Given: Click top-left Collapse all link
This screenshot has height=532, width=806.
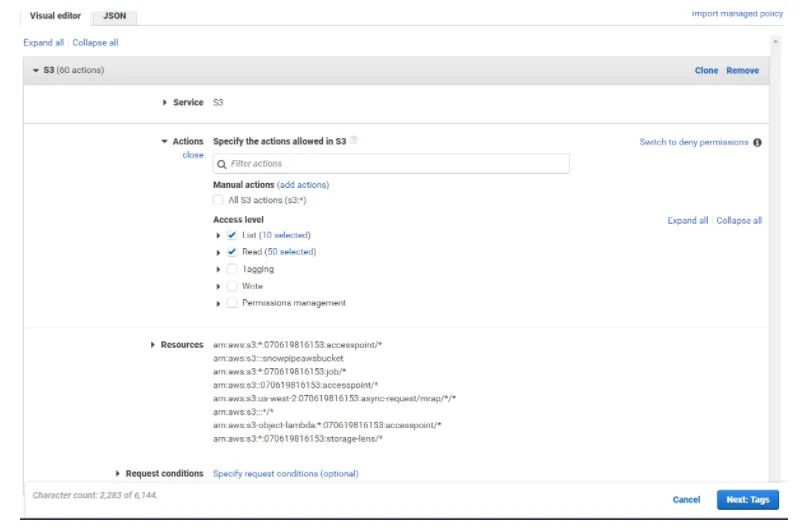Looking at the screenshot, I should (x=95, y=43).
